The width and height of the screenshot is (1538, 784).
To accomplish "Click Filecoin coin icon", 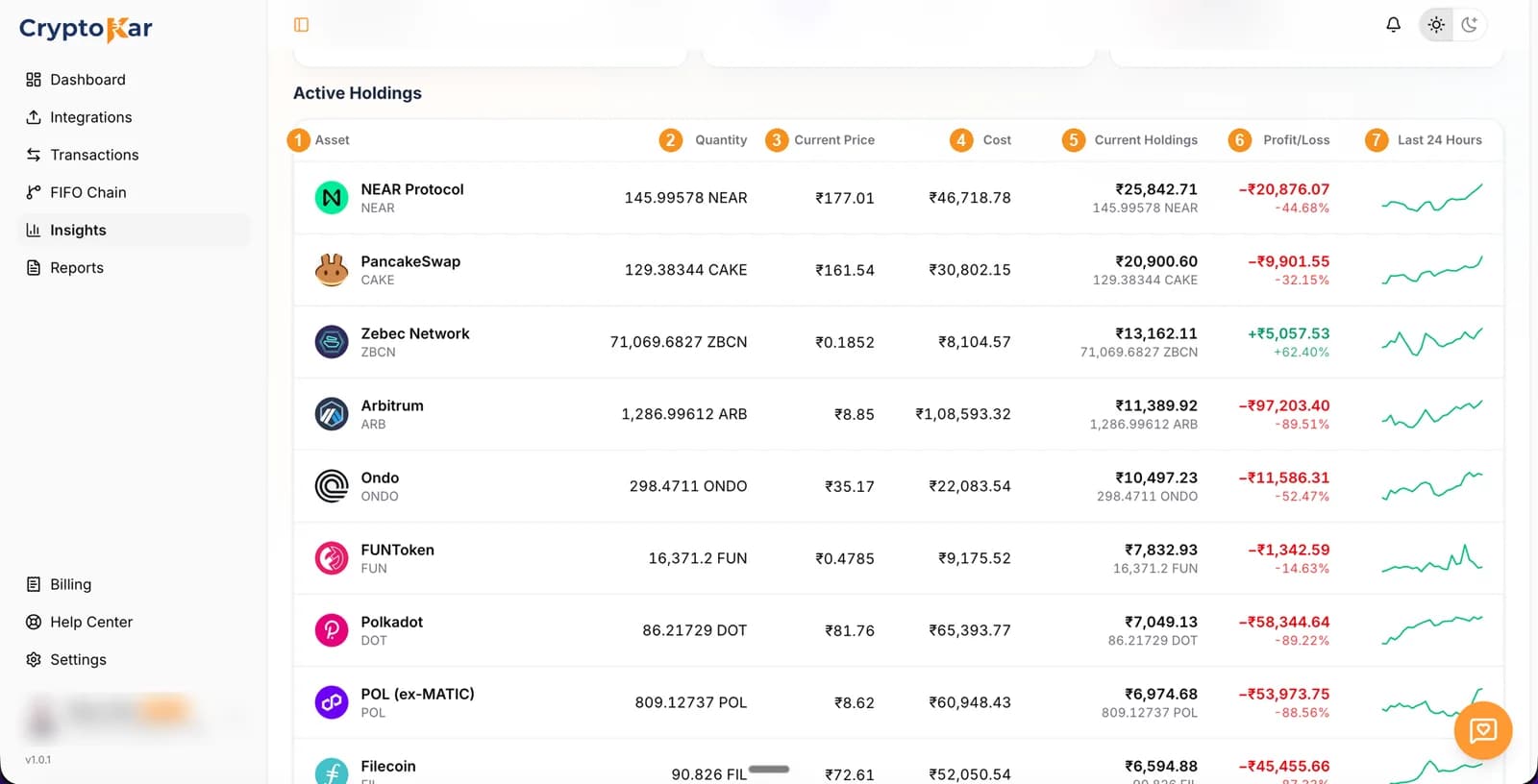I will pyautogui.click(x=332, y=772).
